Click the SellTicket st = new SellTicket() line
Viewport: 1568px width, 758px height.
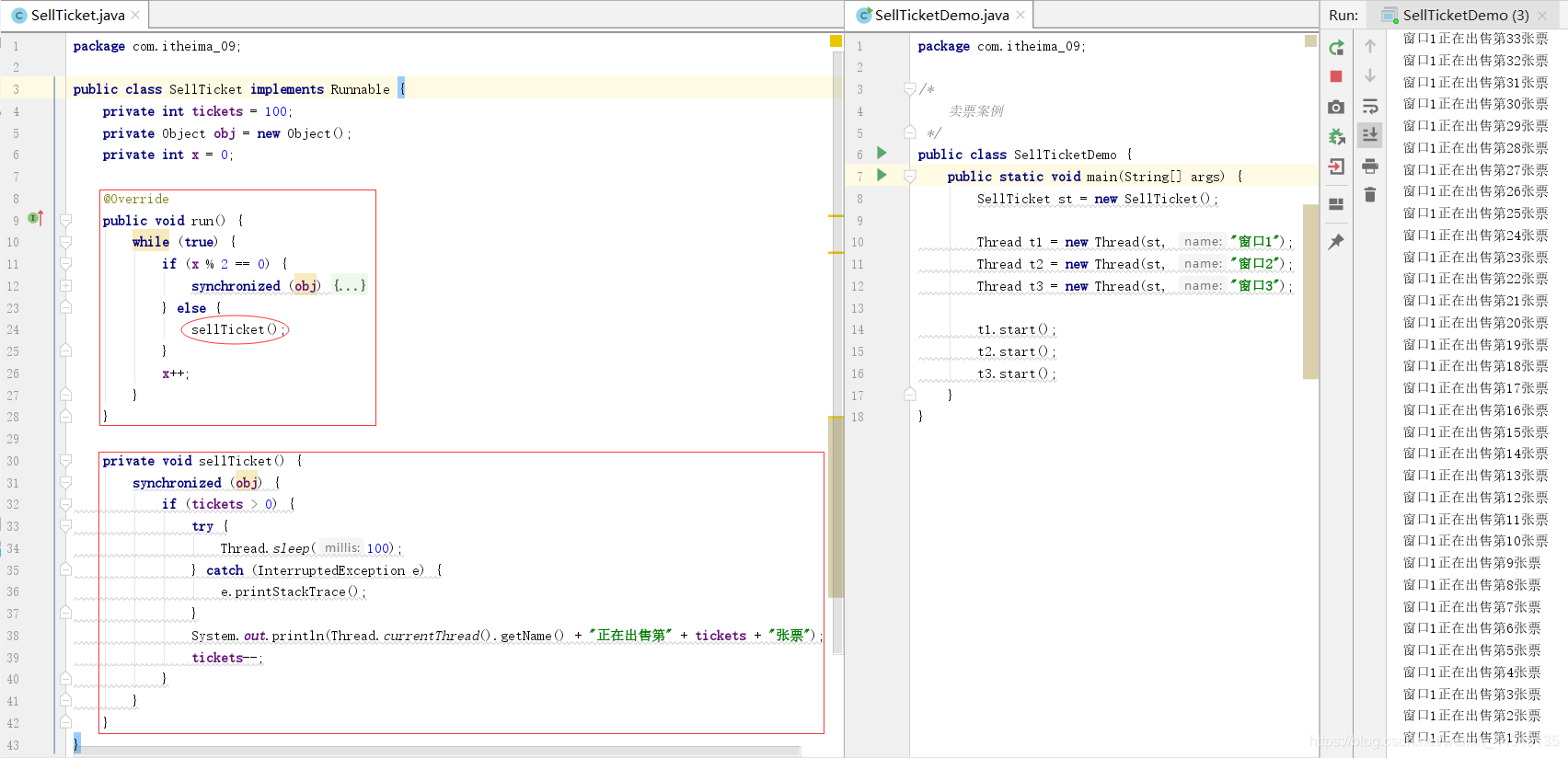pos(1097,199)
